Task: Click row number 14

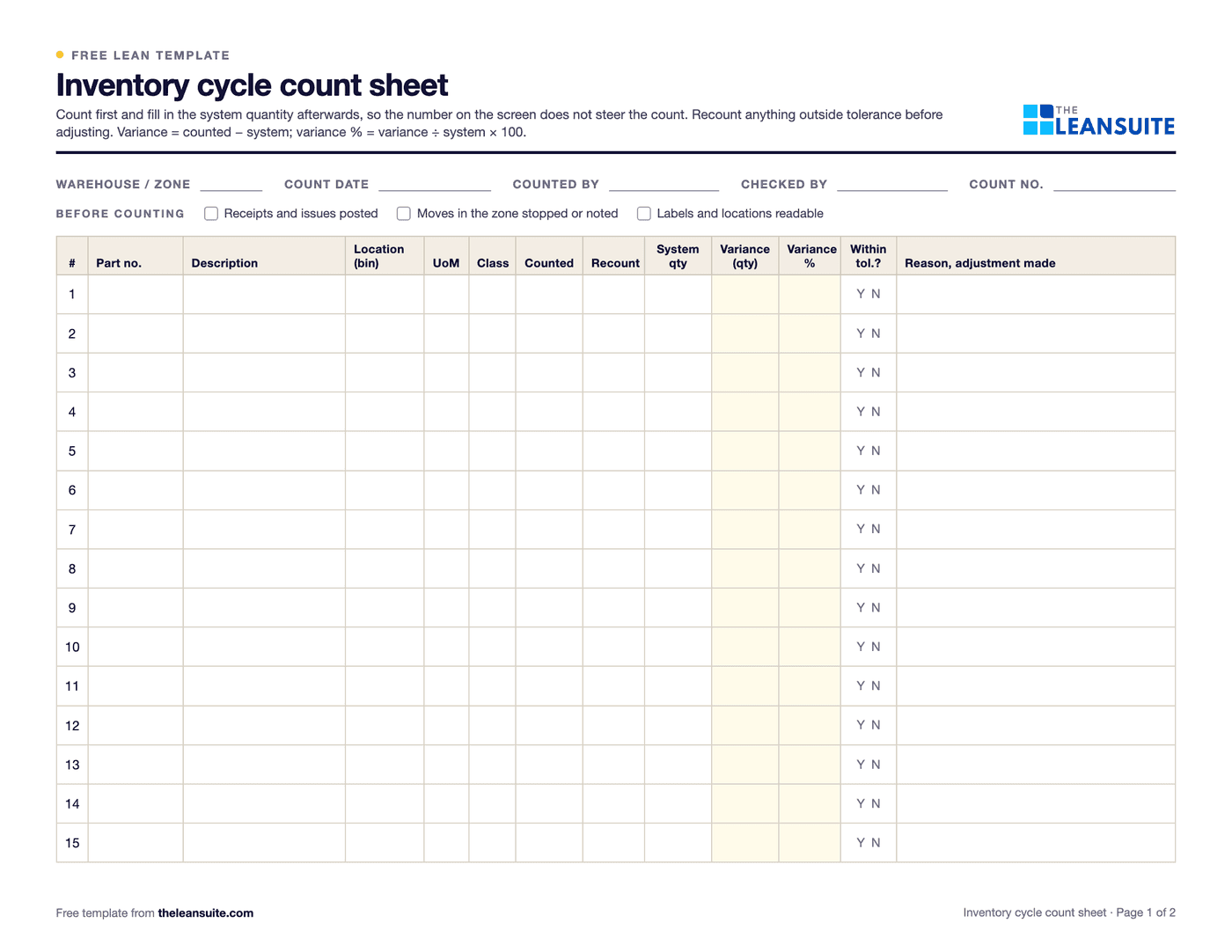Action: click(72, 804)
